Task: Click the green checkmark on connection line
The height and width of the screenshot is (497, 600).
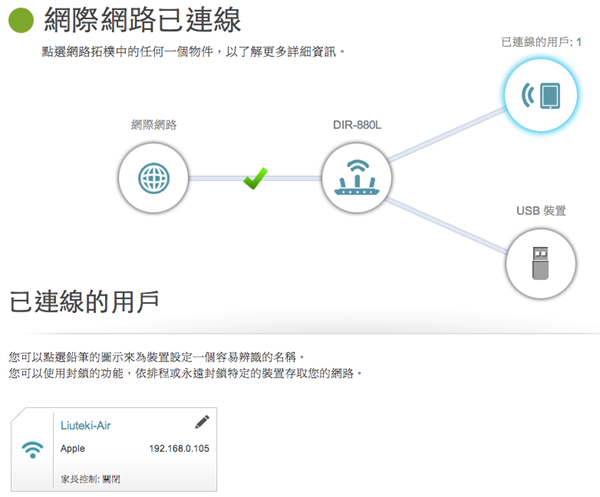Action: [256, 179]
